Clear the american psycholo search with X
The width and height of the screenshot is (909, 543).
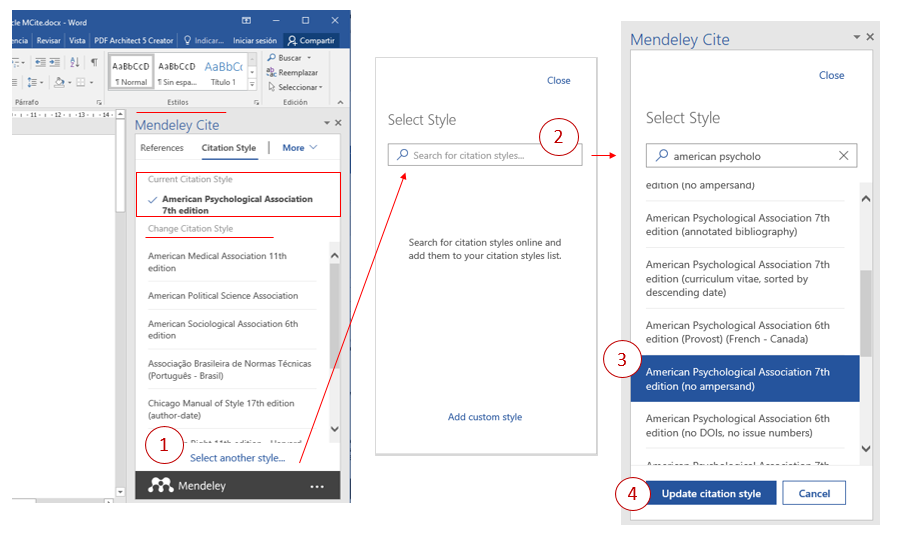(843, 155)
